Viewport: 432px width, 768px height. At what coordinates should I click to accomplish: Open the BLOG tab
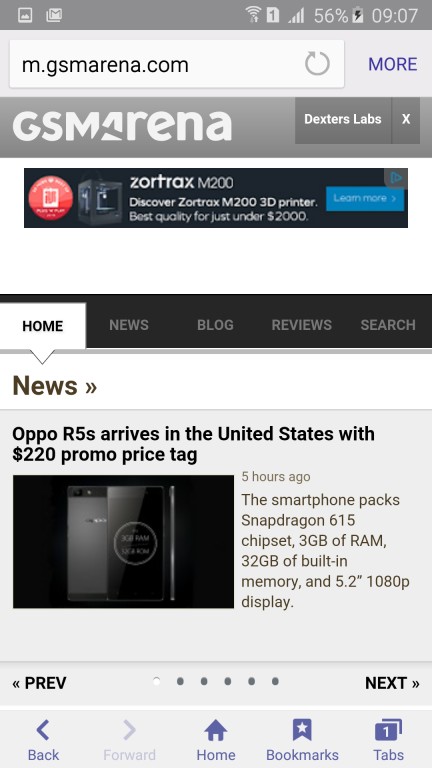pyautogui.click(x=215, y=325)
